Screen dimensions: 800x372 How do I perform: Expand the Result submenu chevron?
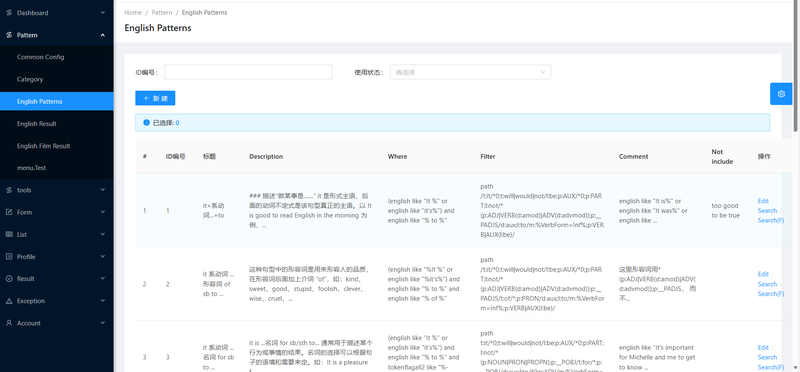(103, 279)
